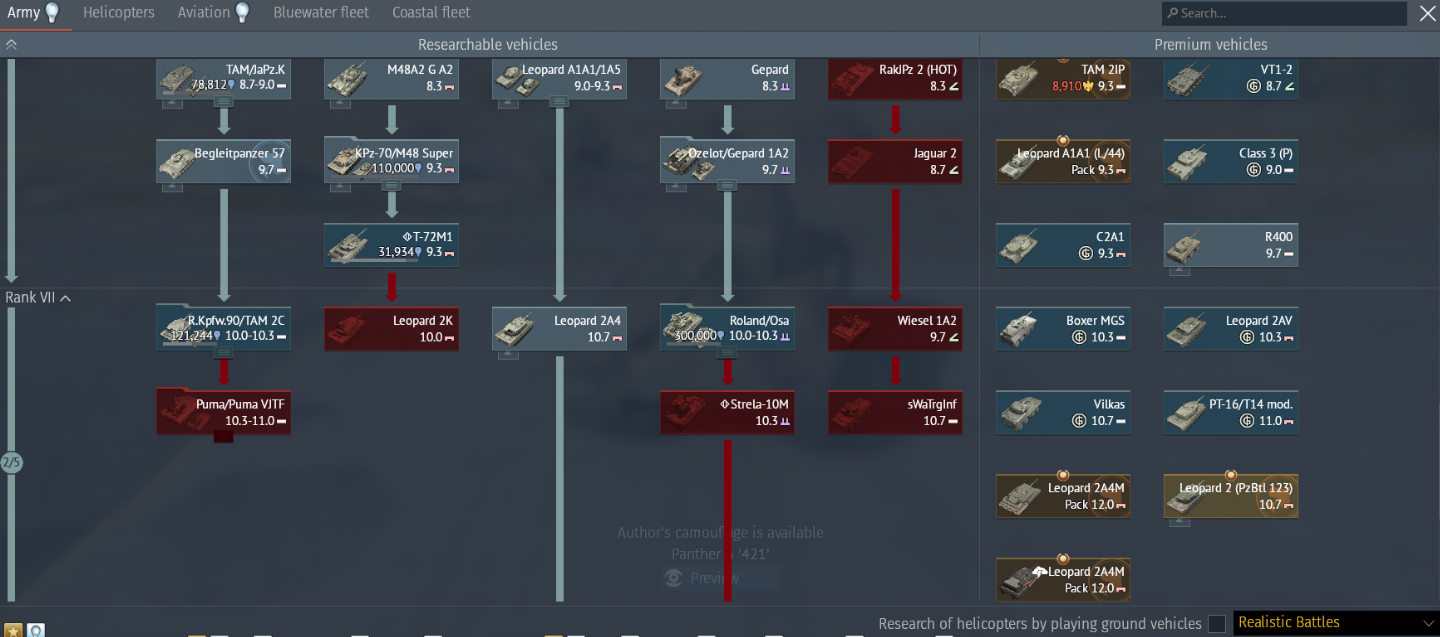Select the T-72M1 tank card
1440x637 pixels.
pos(392,245)
